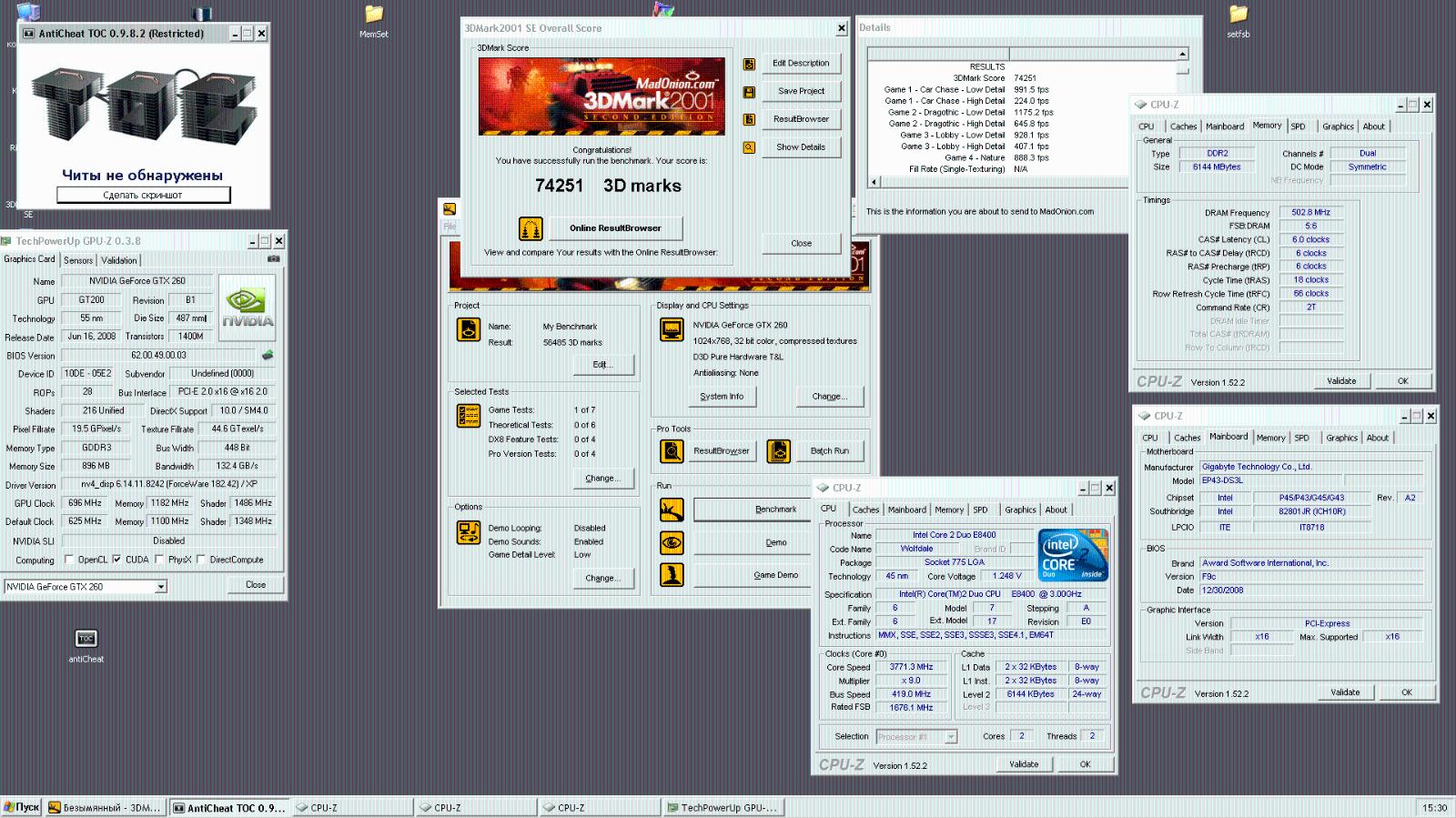Open Processor #1 selection dropdown
Viewport: 1456px width, 818px height.
pyautogui.click(x=951, y=737)
